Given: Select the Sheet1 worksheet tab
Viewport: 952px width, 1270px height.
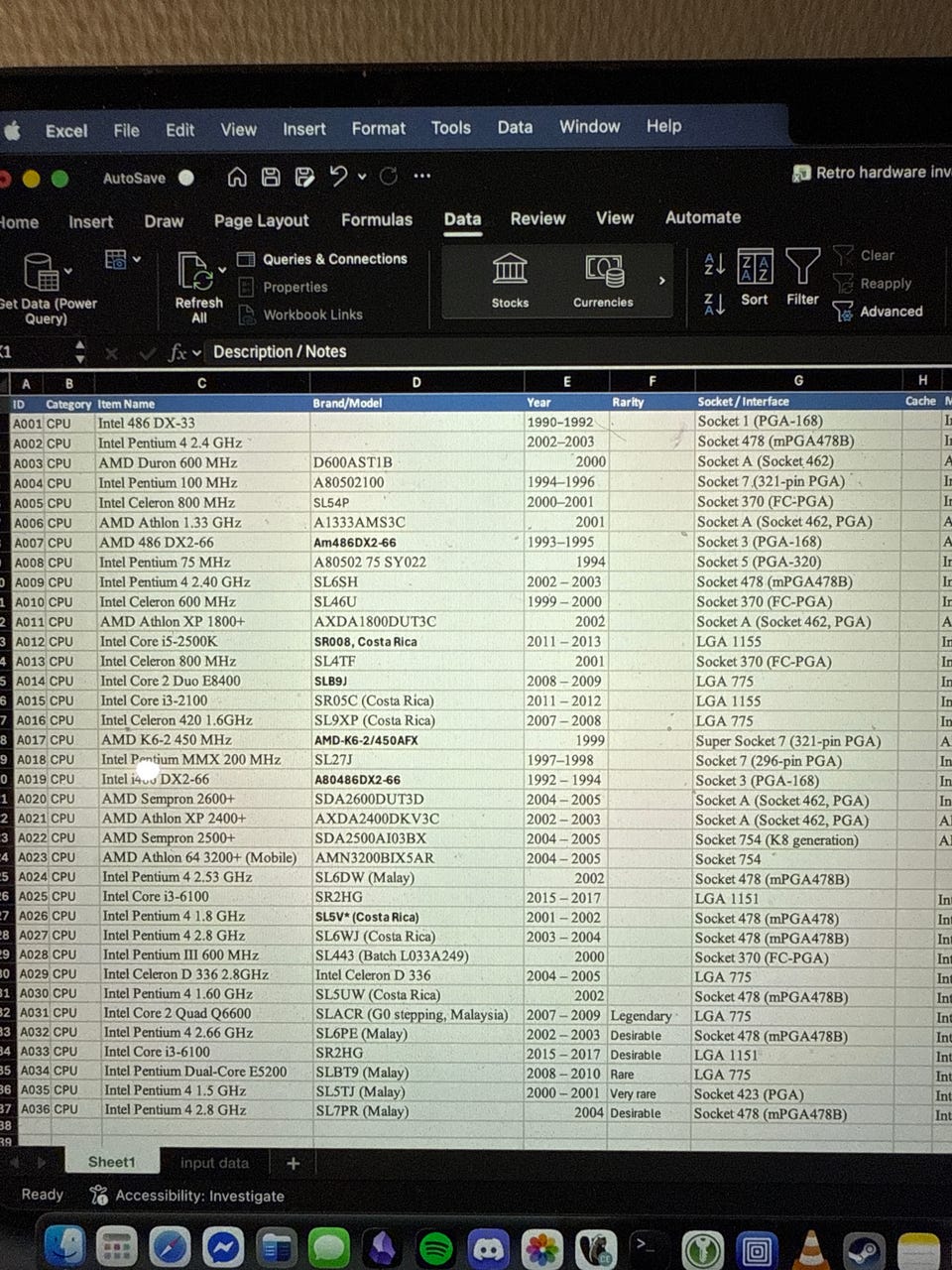Looking at the screenshot, I should click(x=111, y=1162).
